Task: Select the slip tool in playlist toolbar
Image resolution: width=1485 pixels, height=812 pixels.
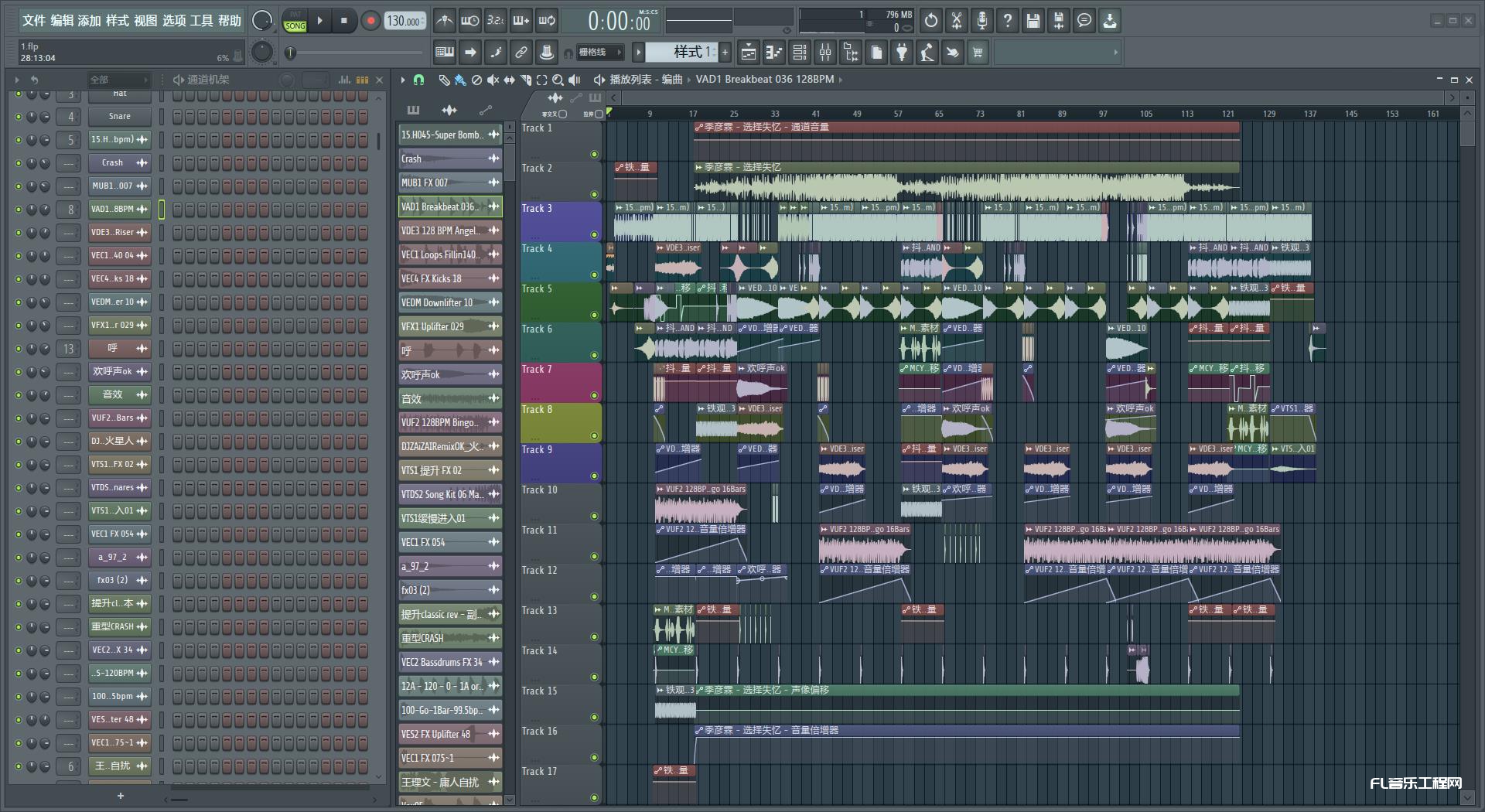Action: pyautogui.click(x=509, y=80)
